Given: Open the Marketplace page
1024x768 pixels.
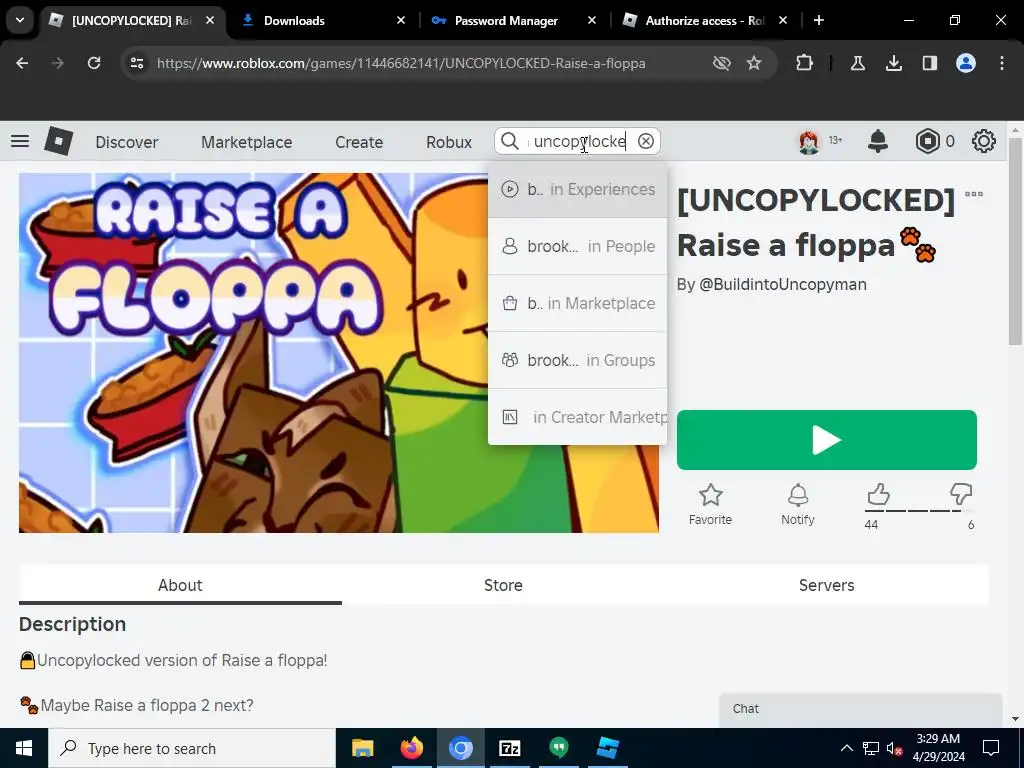Looking at the screenshot, I should 247,142.
